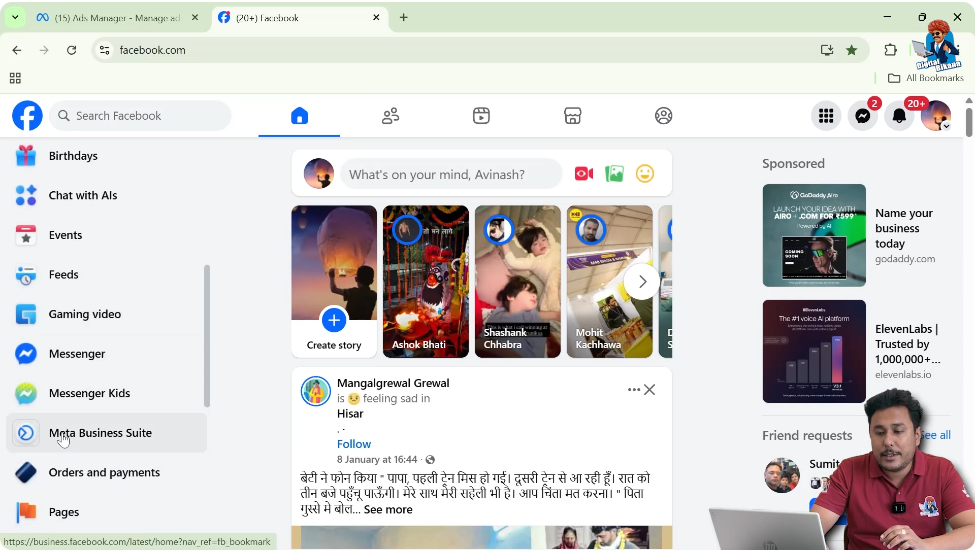Open the post's three-dot options menu
Image resolution: width=977 pixels, height=551 pixels.
click(x=634, y=390)
